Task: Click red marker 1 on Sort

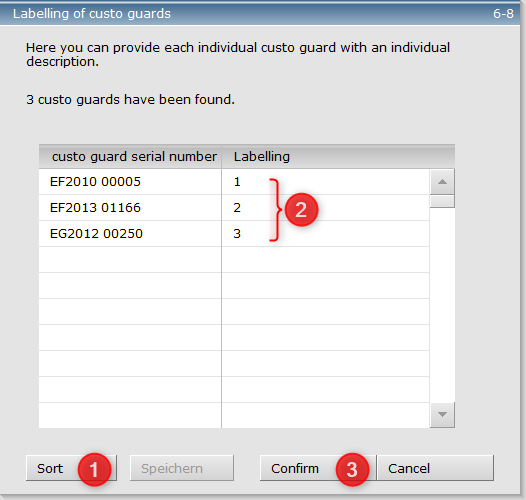Action: pos(94,469)
